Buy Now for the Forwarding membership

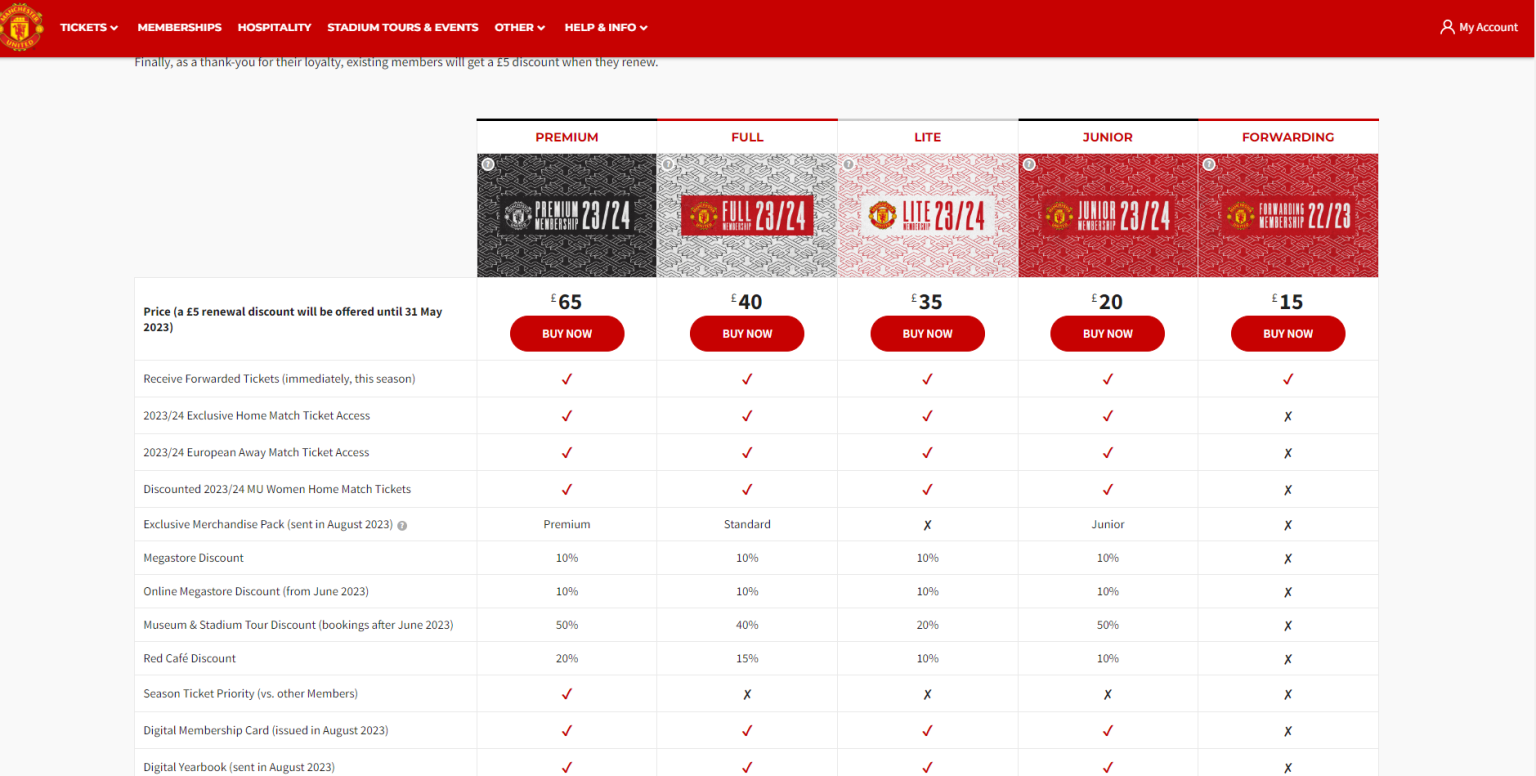pyautogui.click(x=1288, y=333)
